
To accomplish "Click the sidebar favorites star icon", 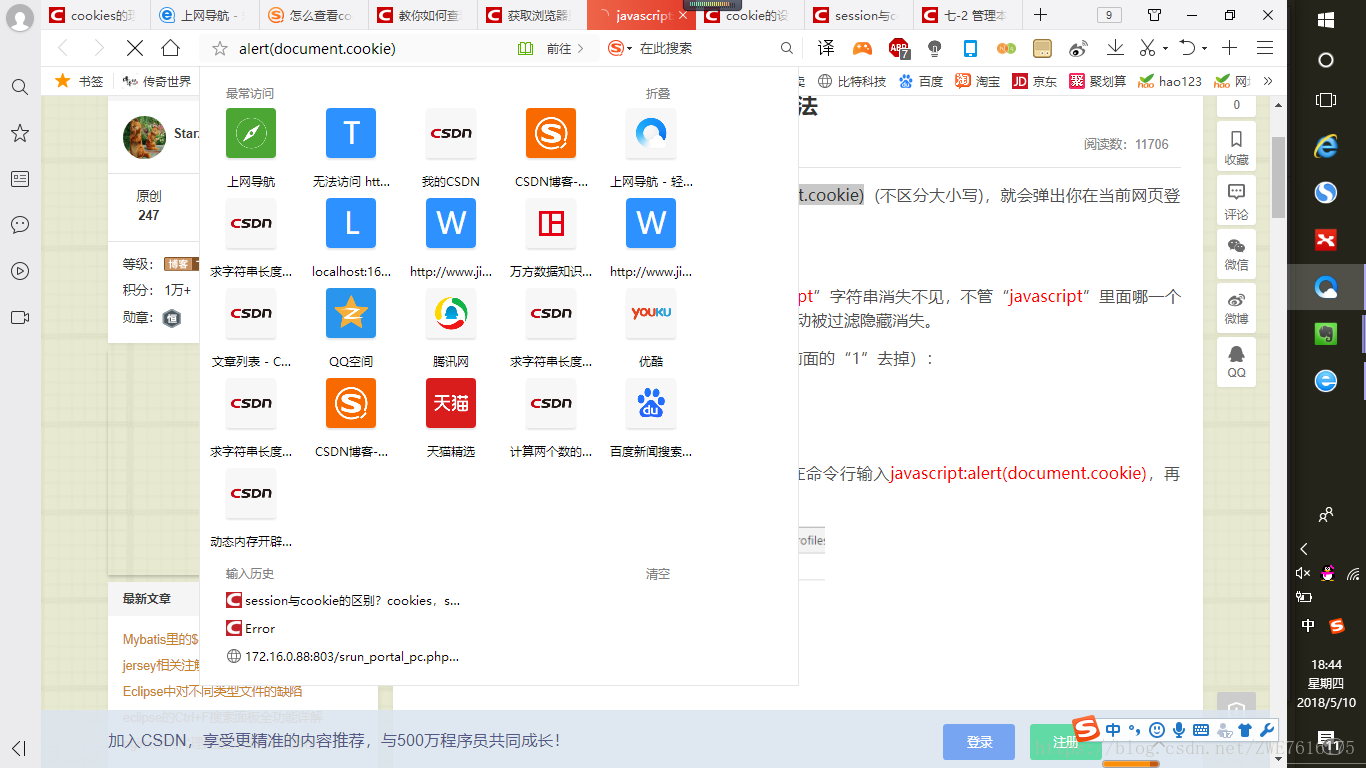I will 20,133.
